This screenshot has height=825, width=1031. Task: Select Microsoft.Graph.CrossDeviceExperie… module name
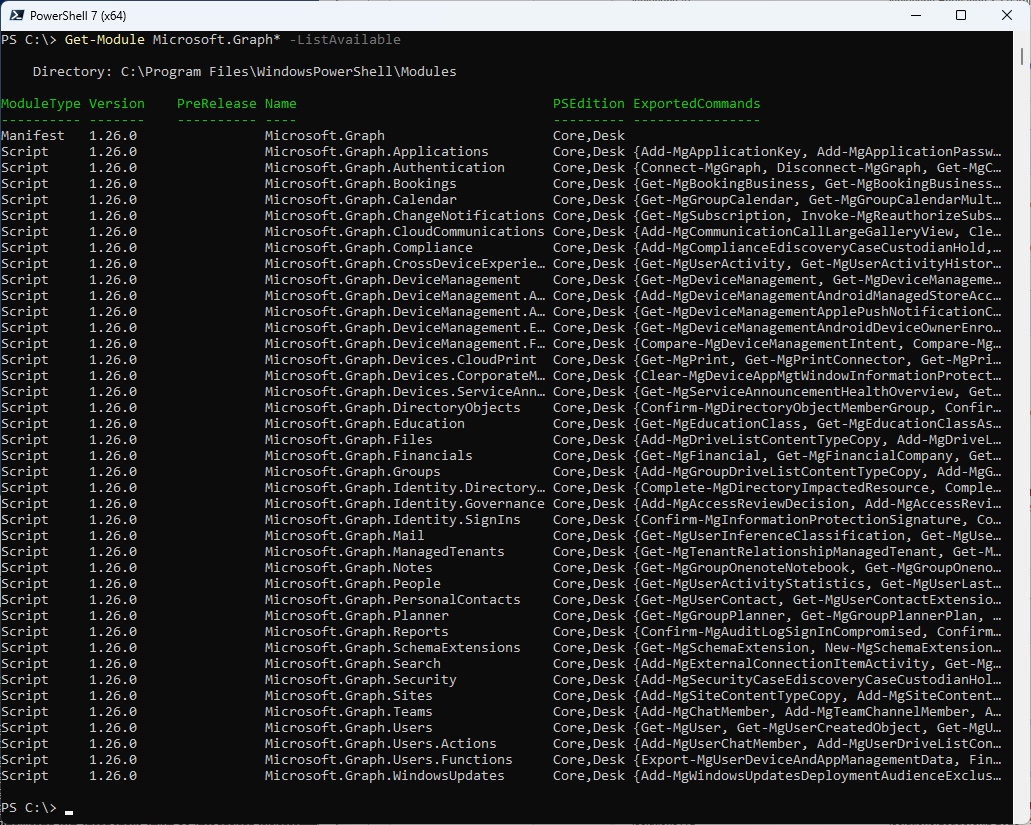coord(404,264)
